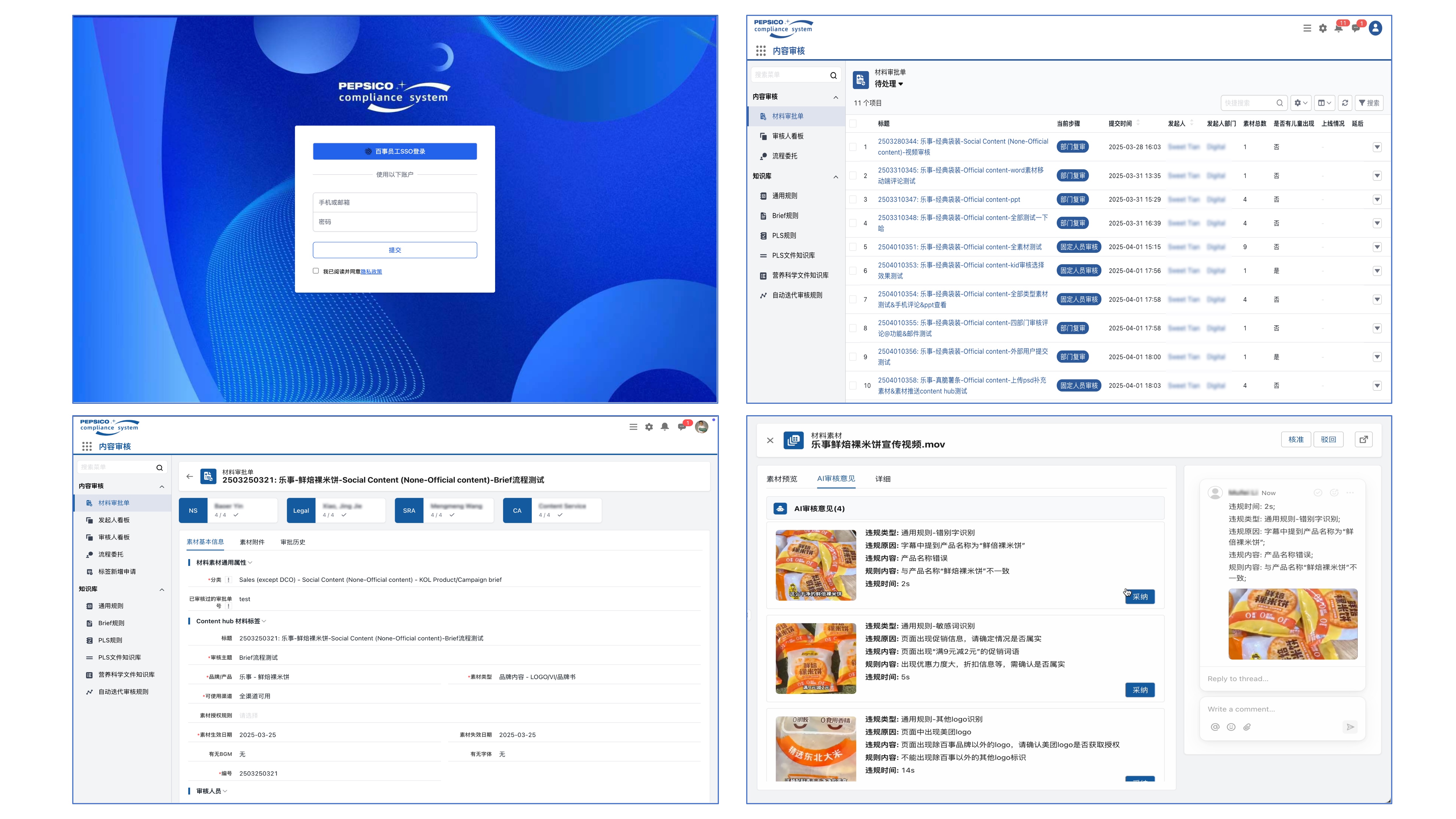
Task: Collapse the Content hub 材料标签 section
Action: coord(231,621)
